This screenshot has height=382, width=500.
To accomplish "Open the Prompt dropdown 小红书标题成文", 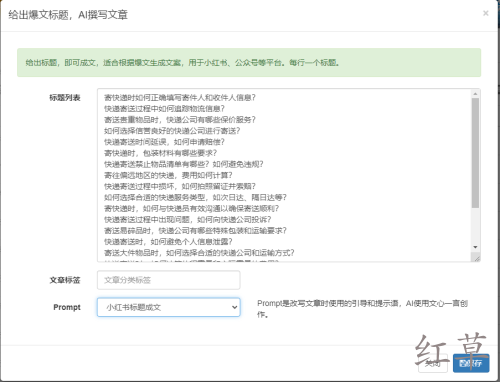I will click(x=169, y=307).
